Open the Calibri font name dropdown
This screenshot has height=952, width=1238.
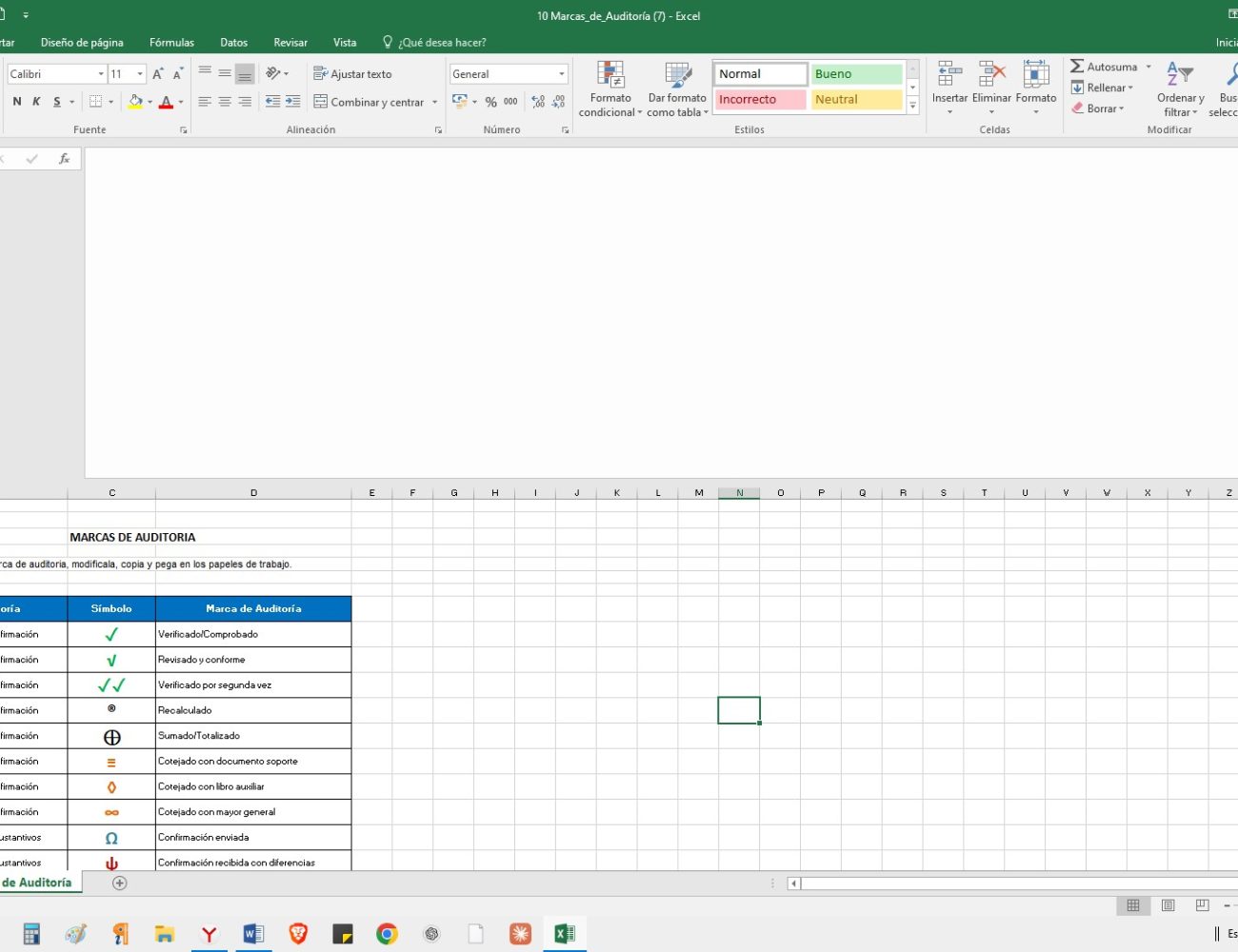point(101,73)
